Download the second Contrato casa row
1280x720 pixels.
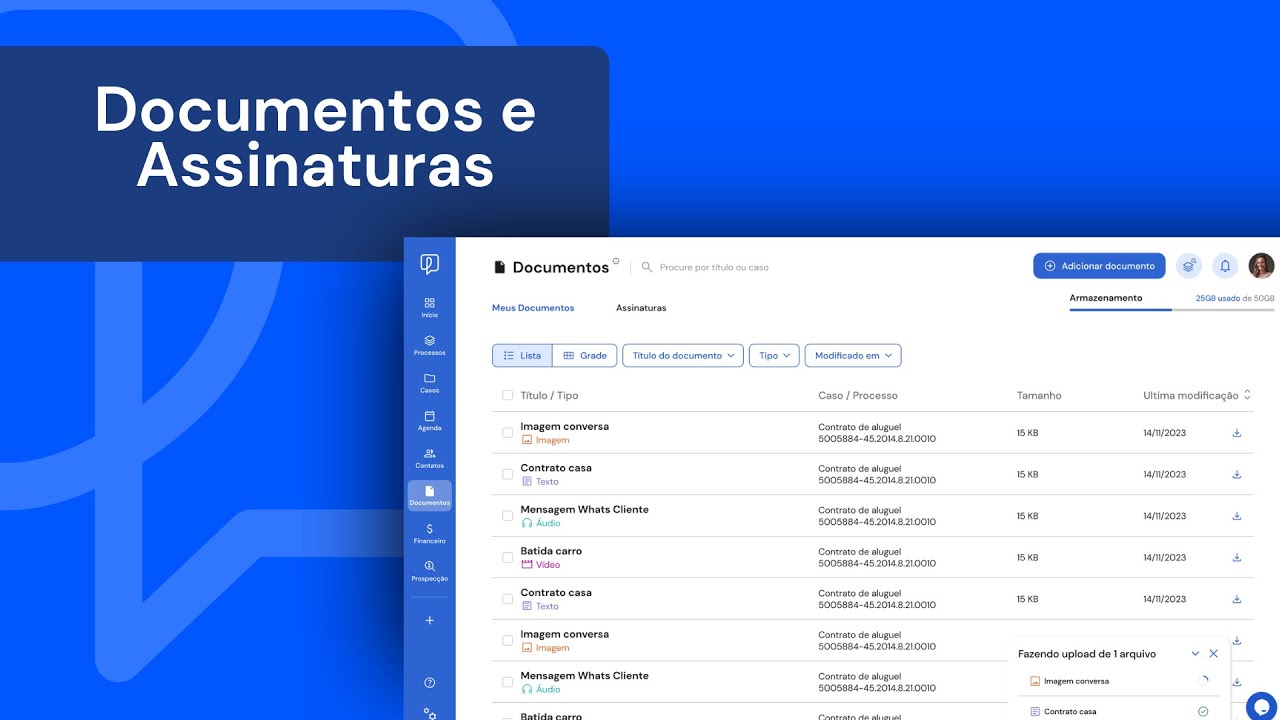(1237, 599)
